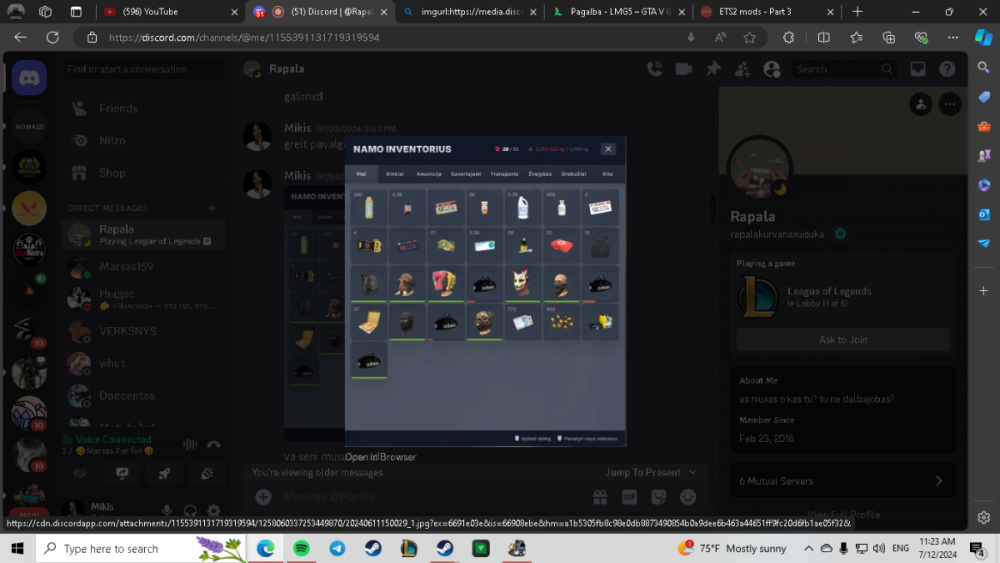Open View Full Profile link

tap(843, 514)
